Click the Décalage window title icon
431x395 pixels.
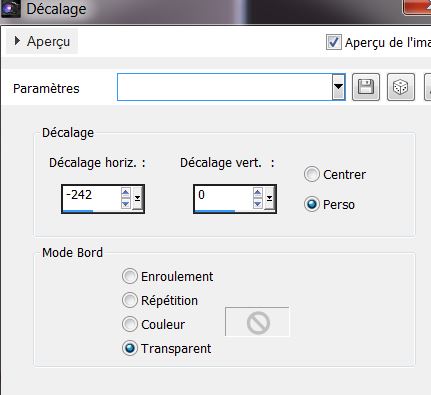[x=11, y=8]
